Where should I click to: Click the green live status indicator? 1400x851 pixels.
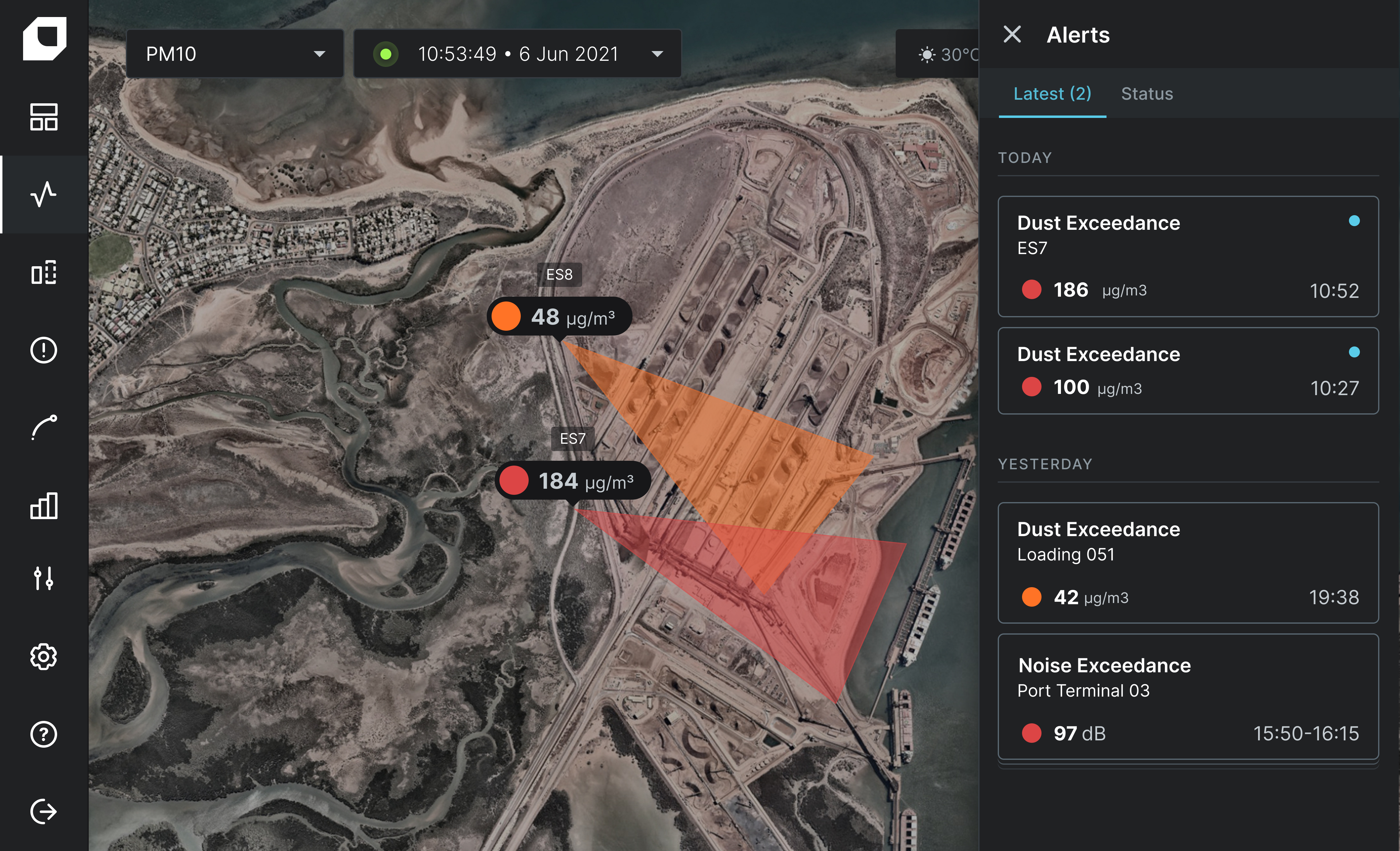[386, 54]
